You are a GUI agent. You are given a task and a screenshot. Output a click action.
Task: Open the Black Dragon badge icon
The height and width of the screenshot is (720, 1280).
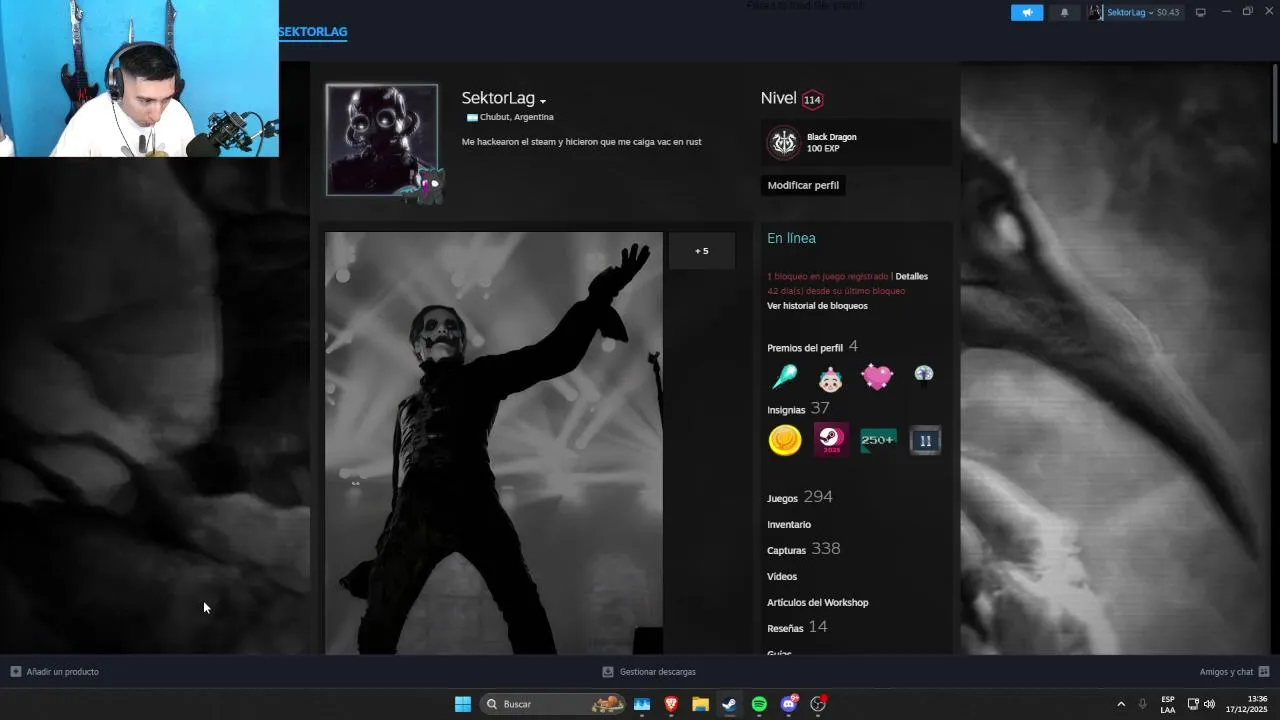784,142
